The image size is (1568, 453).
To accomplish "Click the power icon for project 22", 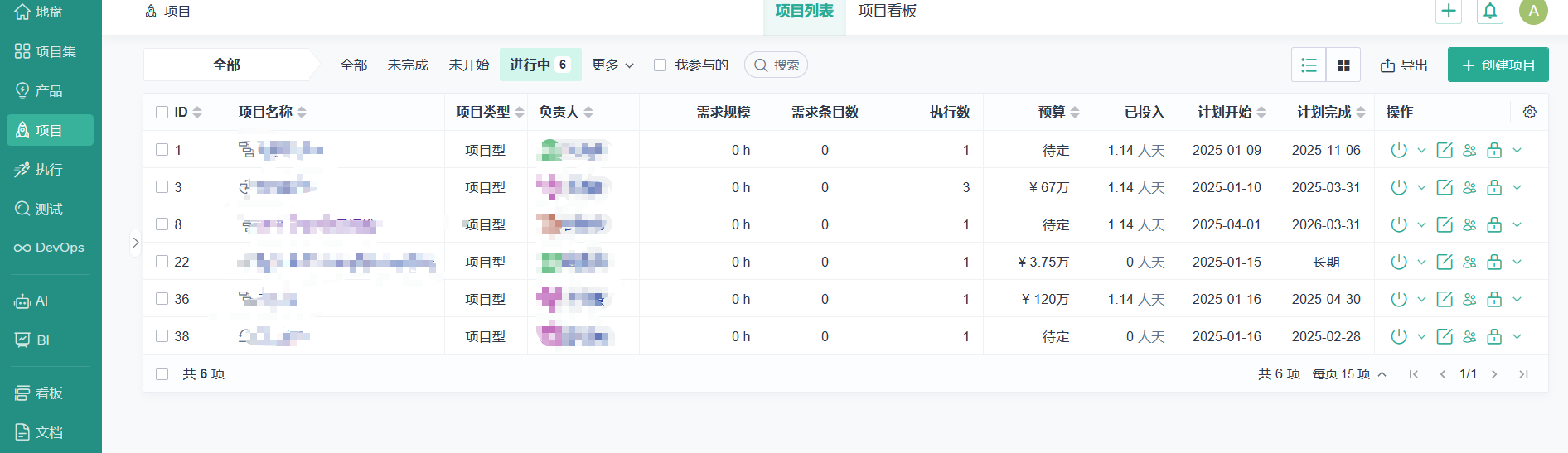I will [1398, 262].
